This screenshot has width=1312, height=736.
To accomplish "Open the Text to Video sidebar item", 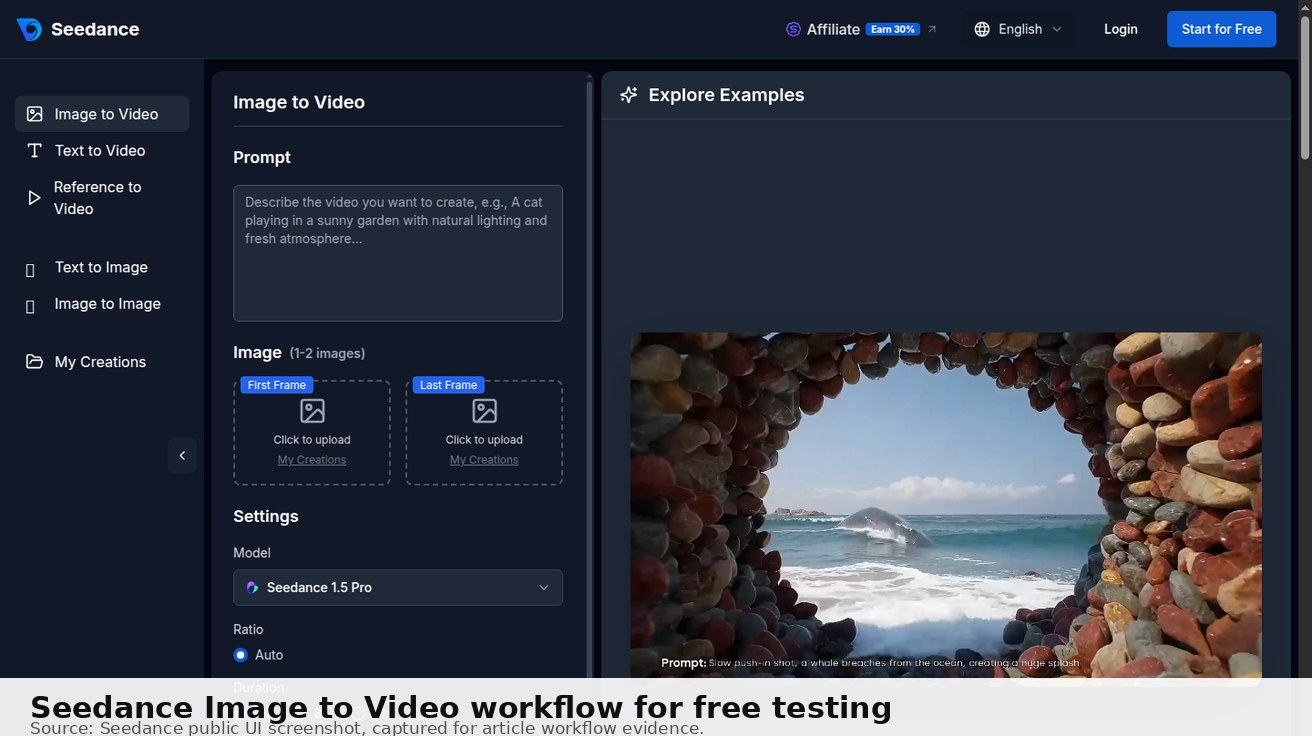I will tap(102, 150).
